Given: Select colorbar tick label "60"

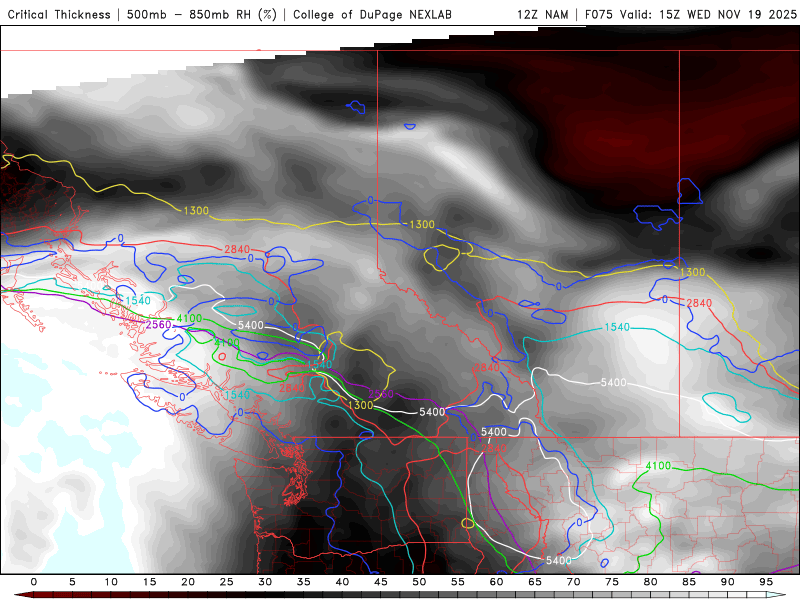Looking at the screenshot, I should pyautogui.click(x=496, y=582).
